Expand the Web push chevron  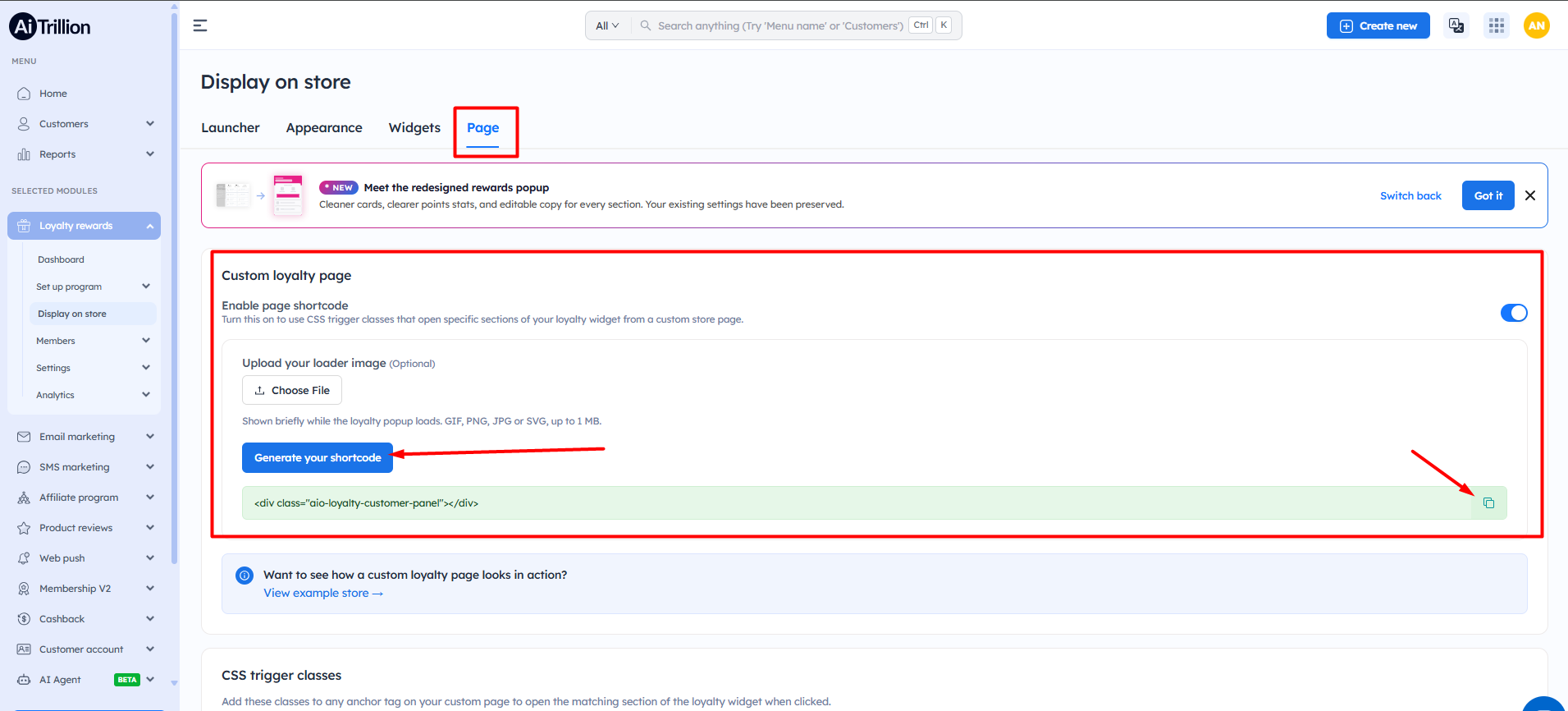click(x=150, y=558)
